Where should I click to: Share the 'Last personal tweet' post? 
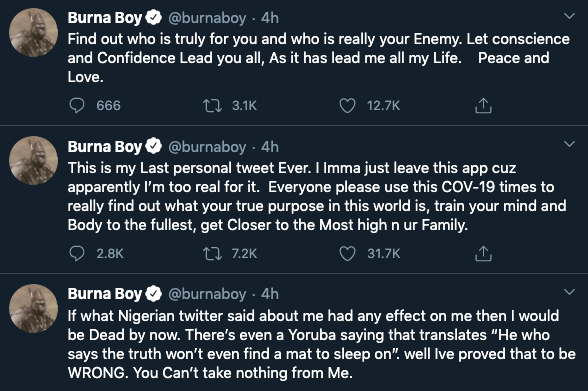(x=483, y=254)
